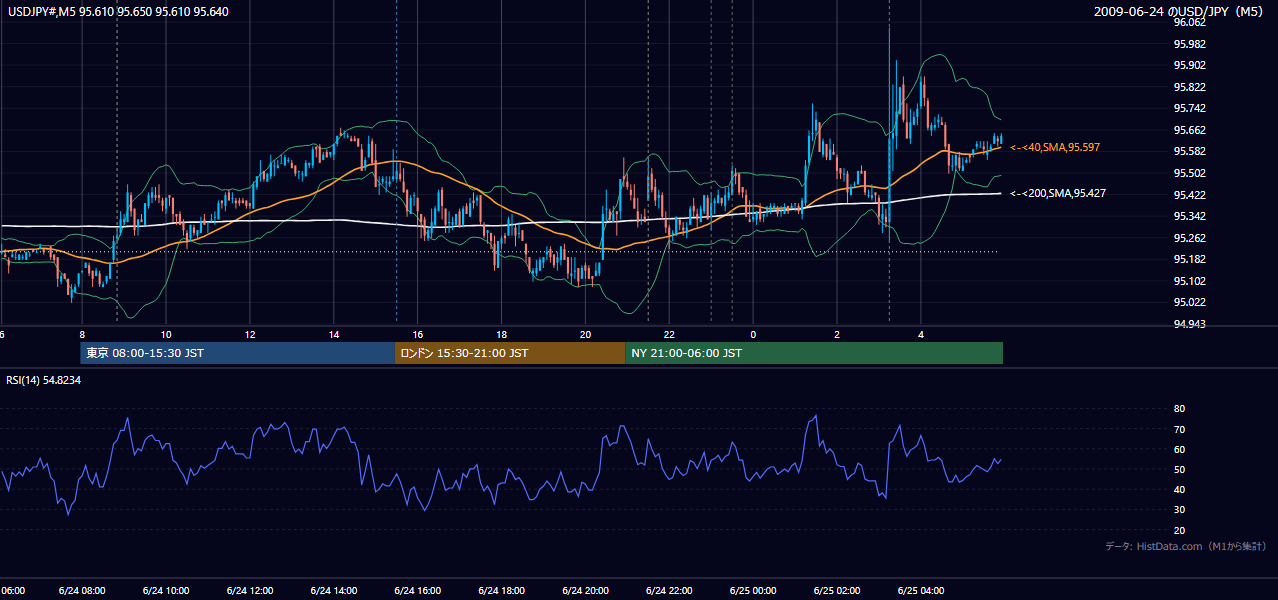Click the 95.342 price axis label
The height and width of the screenshot is (600, 1278).
pos(1189,216)
